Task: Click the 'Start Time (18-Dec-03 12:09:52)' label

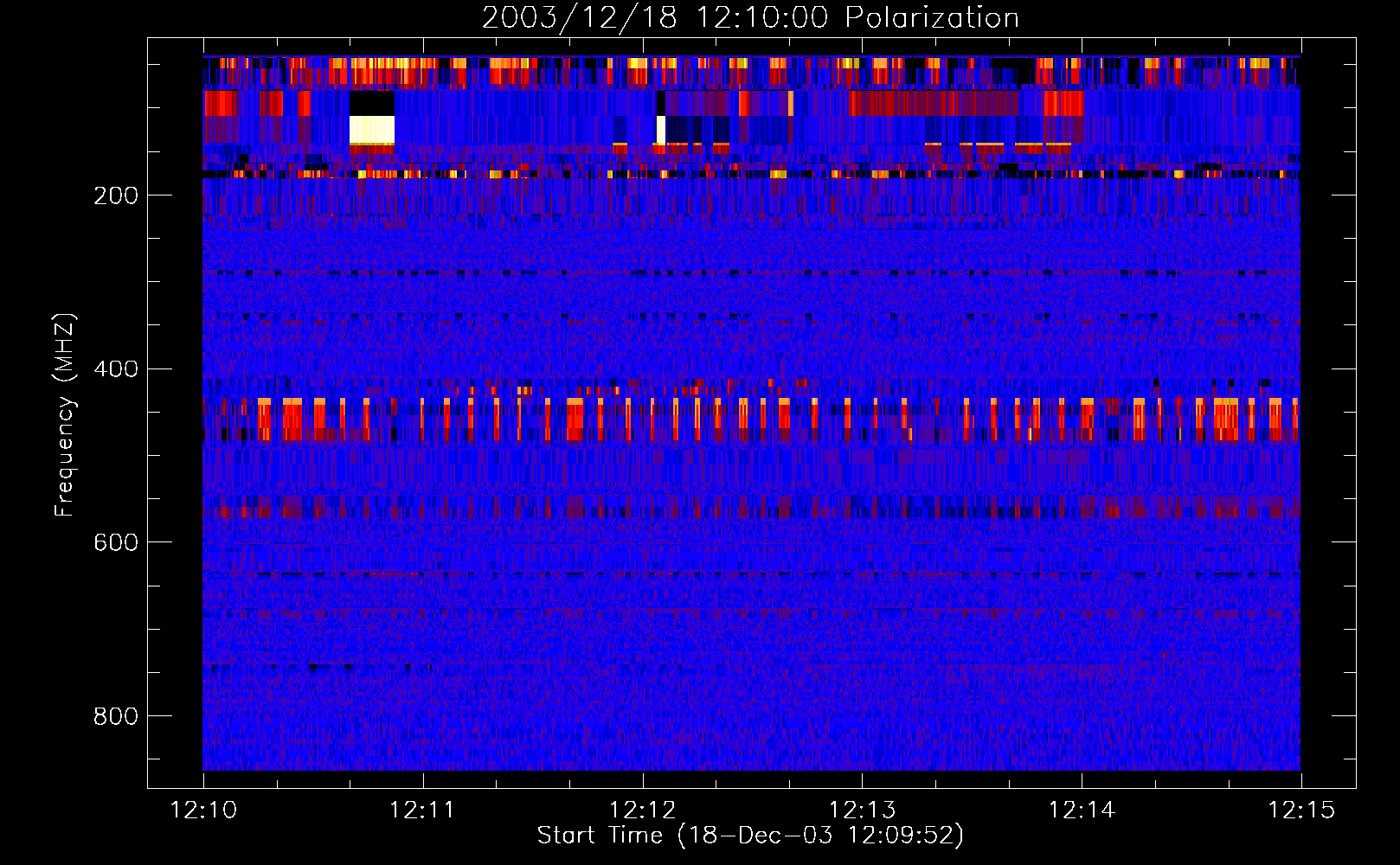Action: 750,836
